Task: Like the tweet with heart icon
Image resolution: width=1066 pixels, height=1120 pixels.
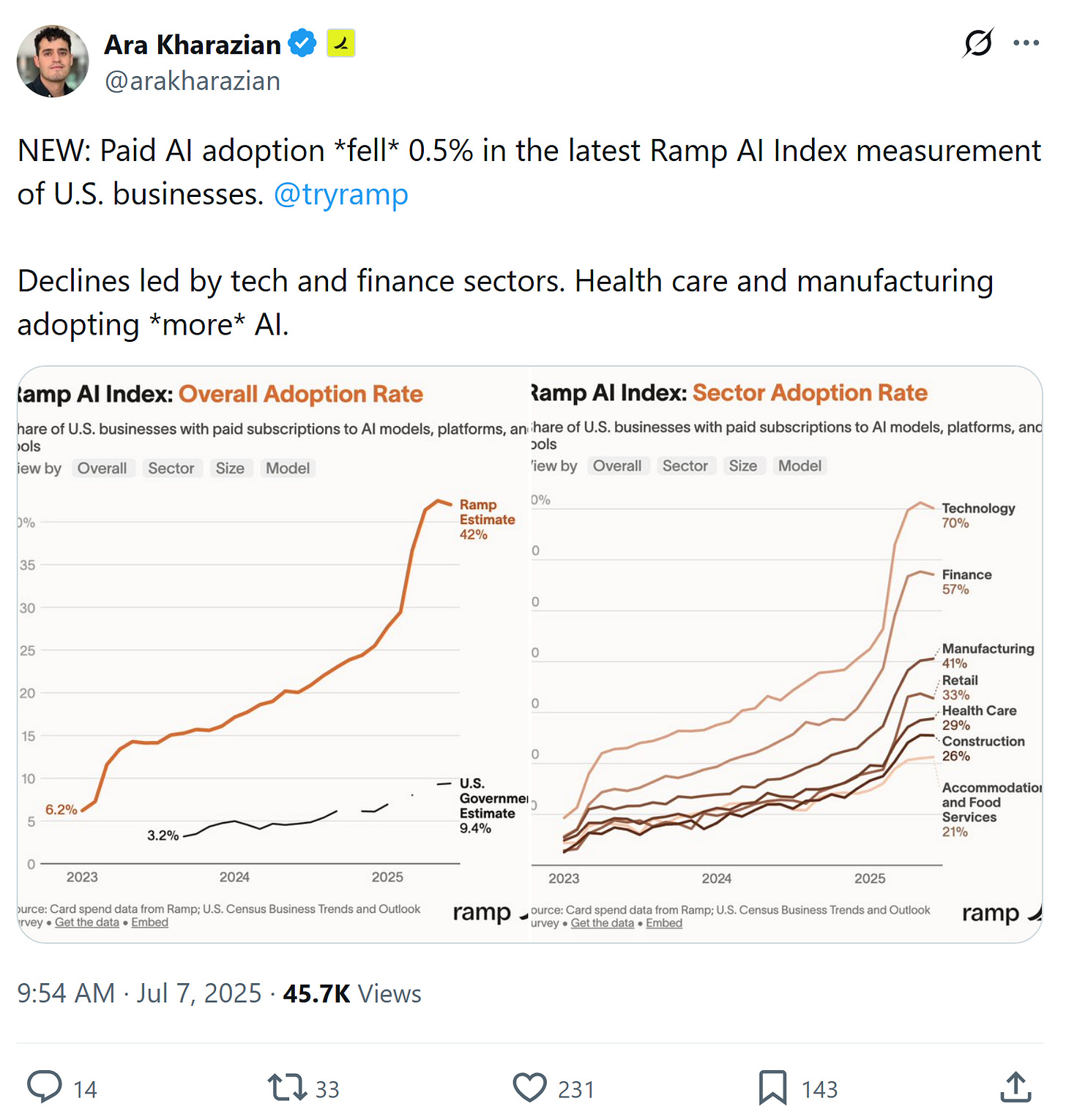Action: click(x=530, y=1087)
